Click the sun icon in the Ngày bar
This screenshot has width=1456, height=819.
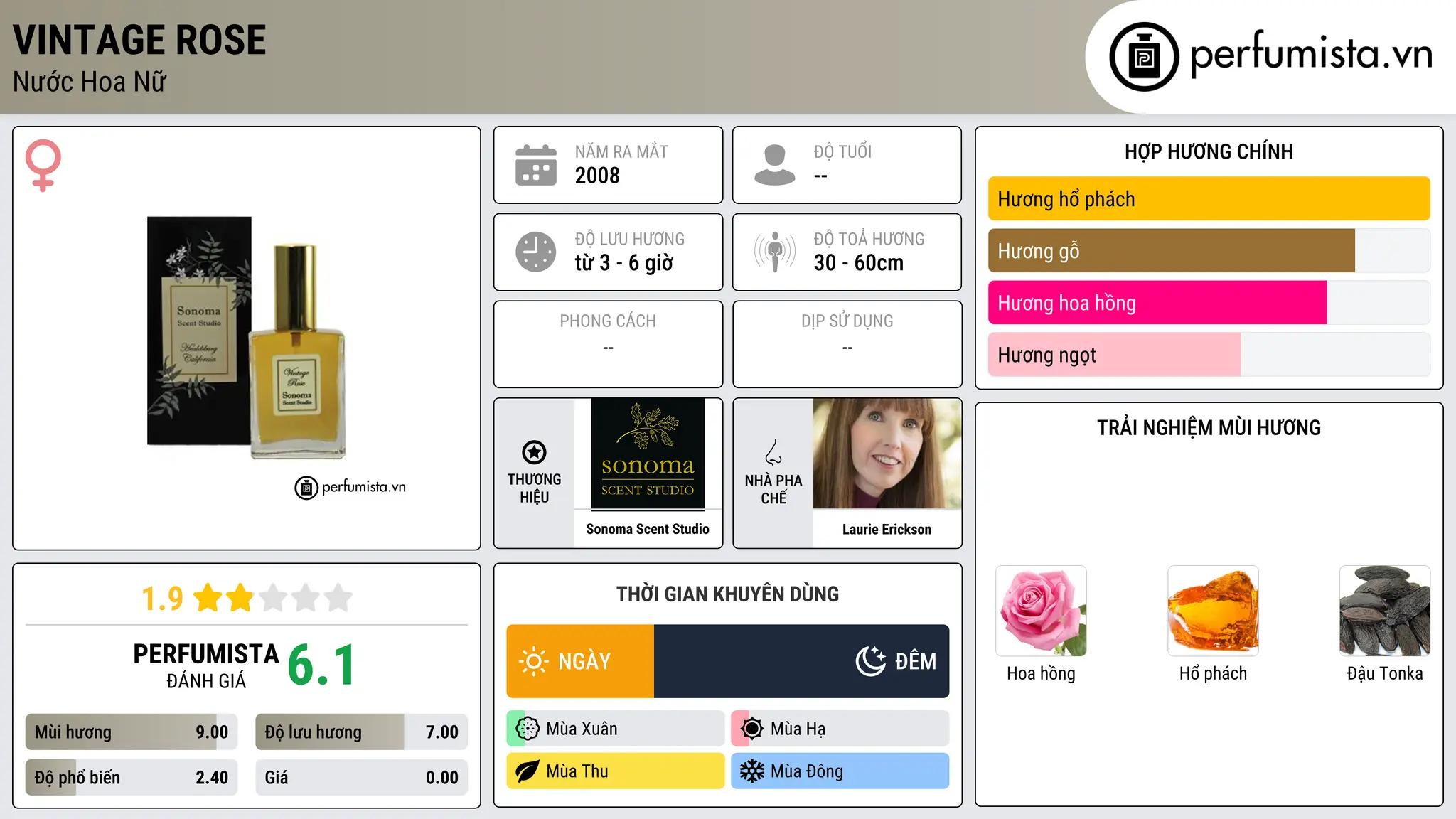coord(533,661)
